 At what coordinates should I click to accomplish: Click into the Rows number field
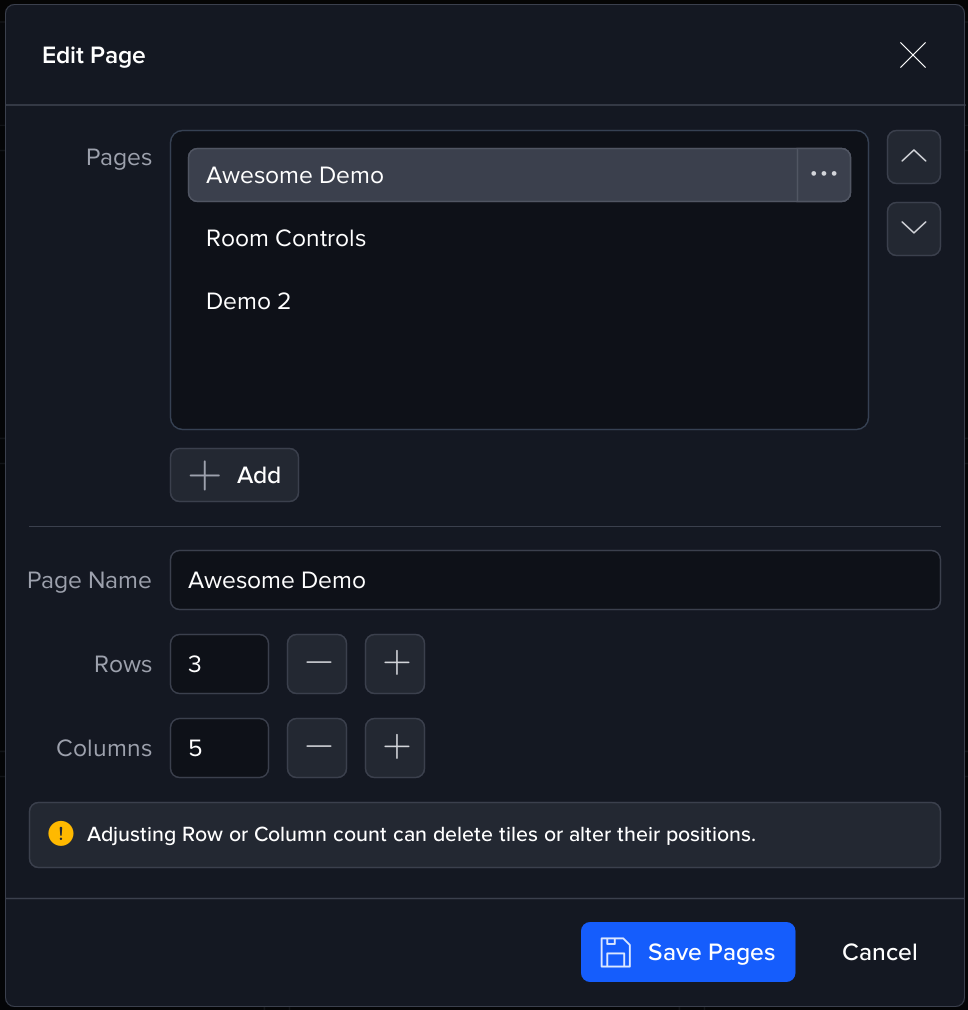click(219, 664)
